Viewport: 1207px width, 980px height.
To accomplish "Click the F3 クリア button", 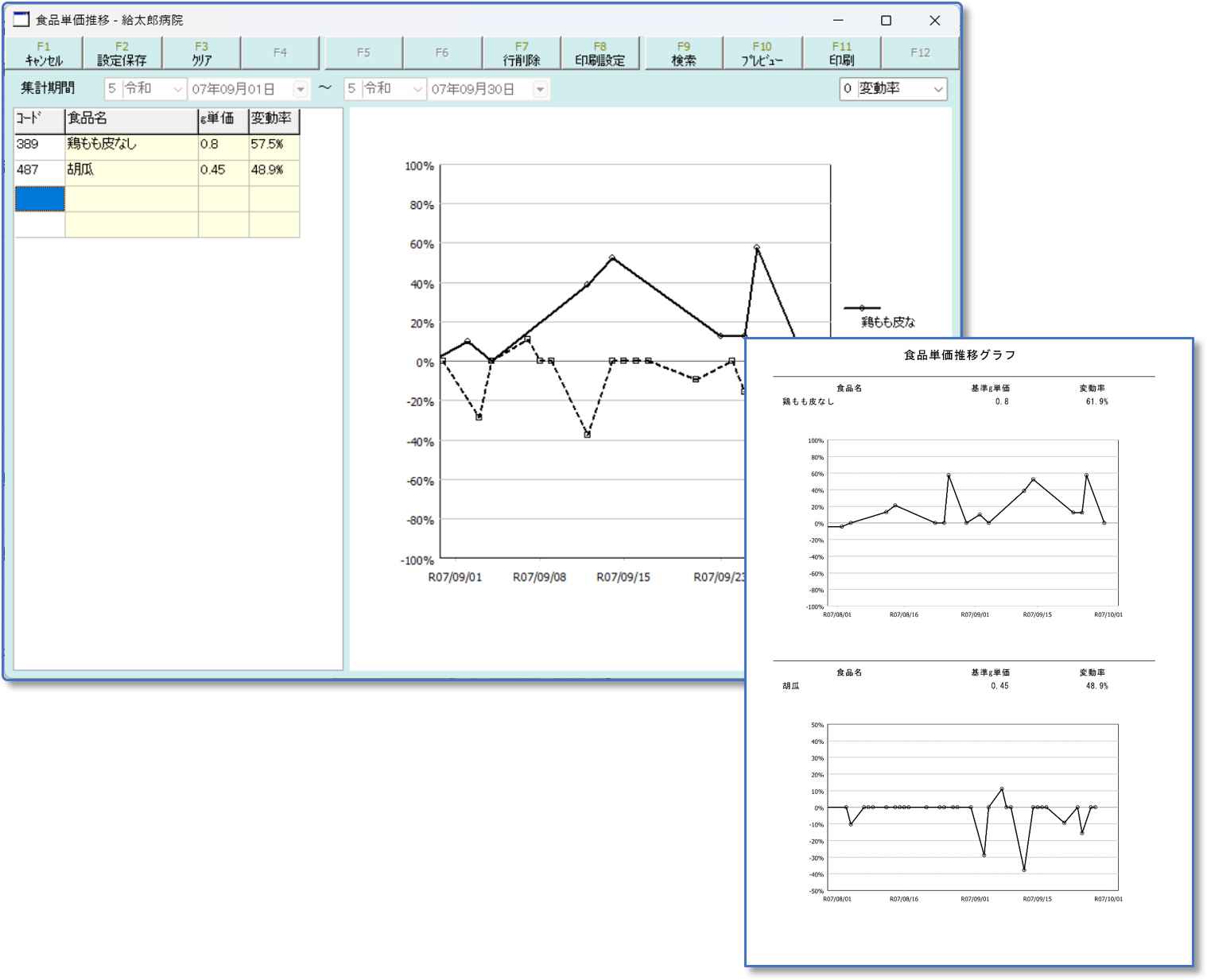I will click(x=202, y=53).
